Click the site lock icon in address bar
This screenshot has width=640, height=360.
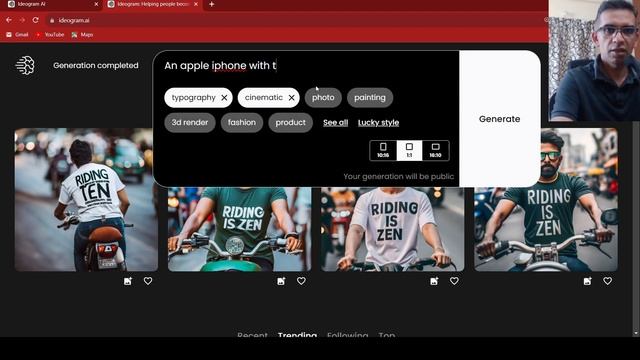[x=52, y=20]
